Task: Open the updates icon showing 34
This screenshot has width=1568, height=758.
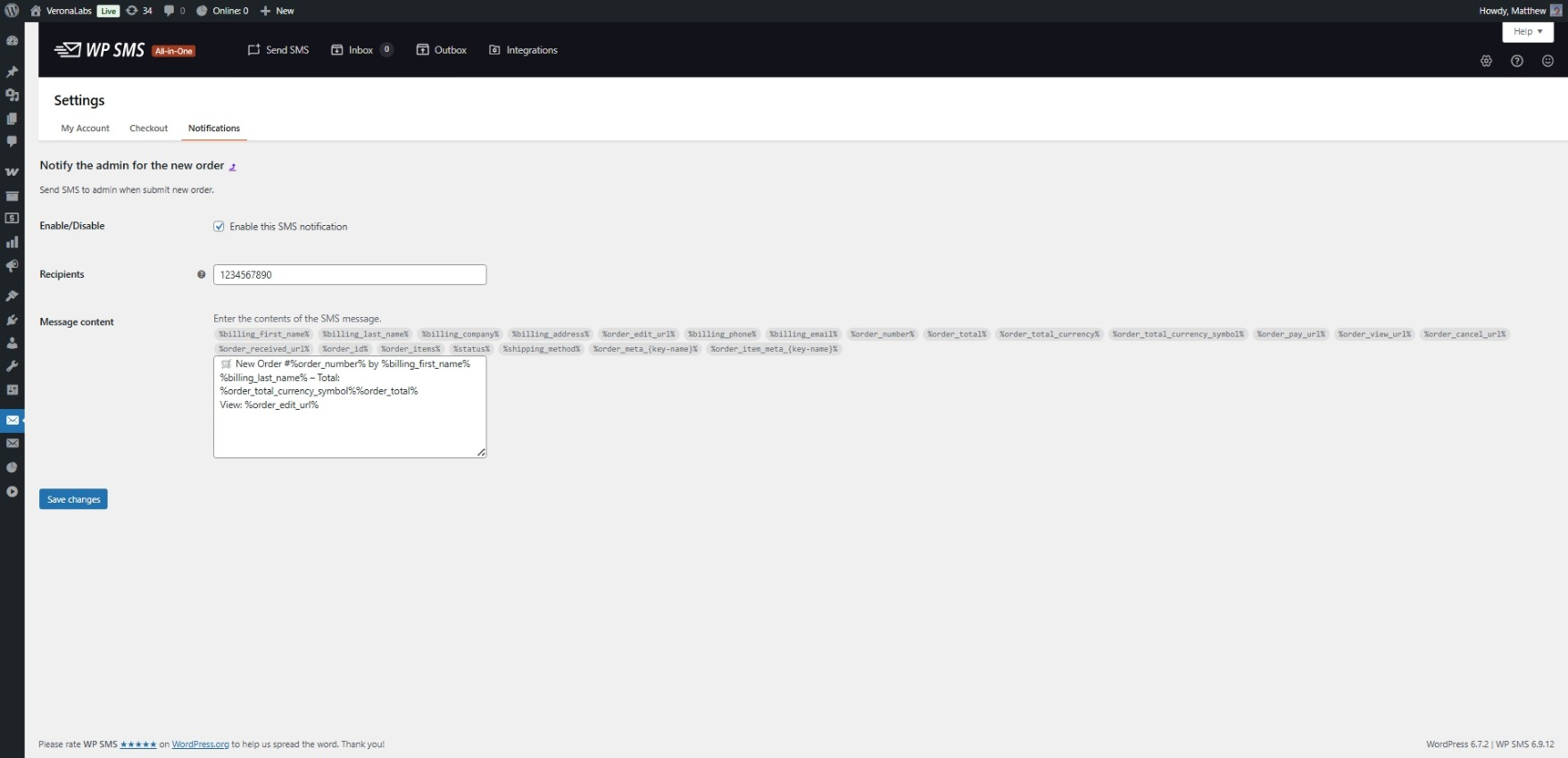Action: [x=139, y=11]
